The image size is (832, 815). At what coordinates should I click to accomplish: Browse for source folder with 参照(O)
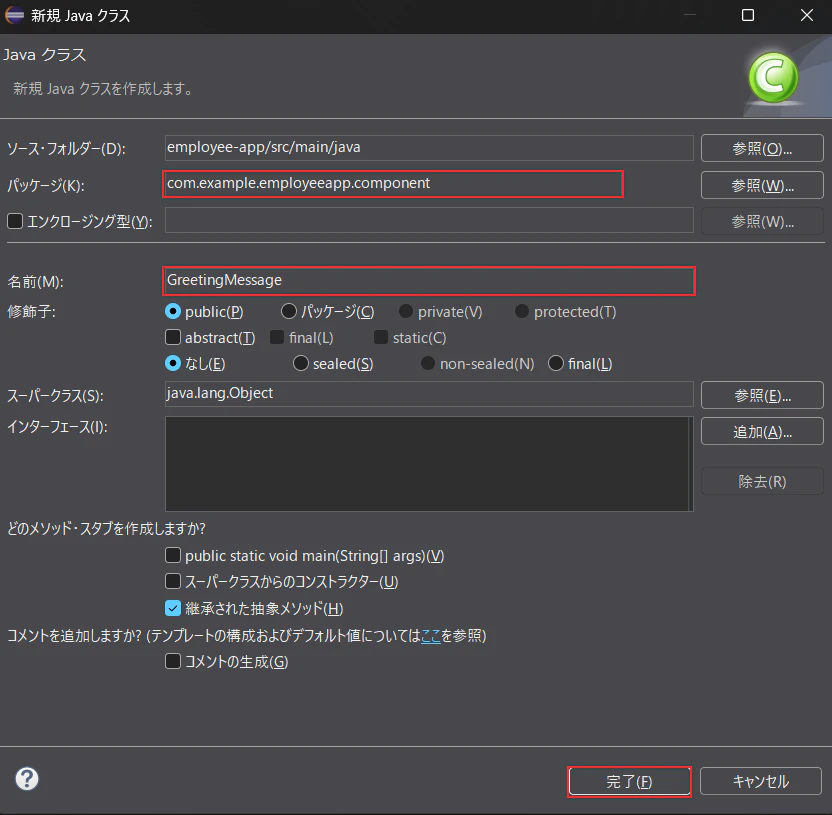[762, 148]
